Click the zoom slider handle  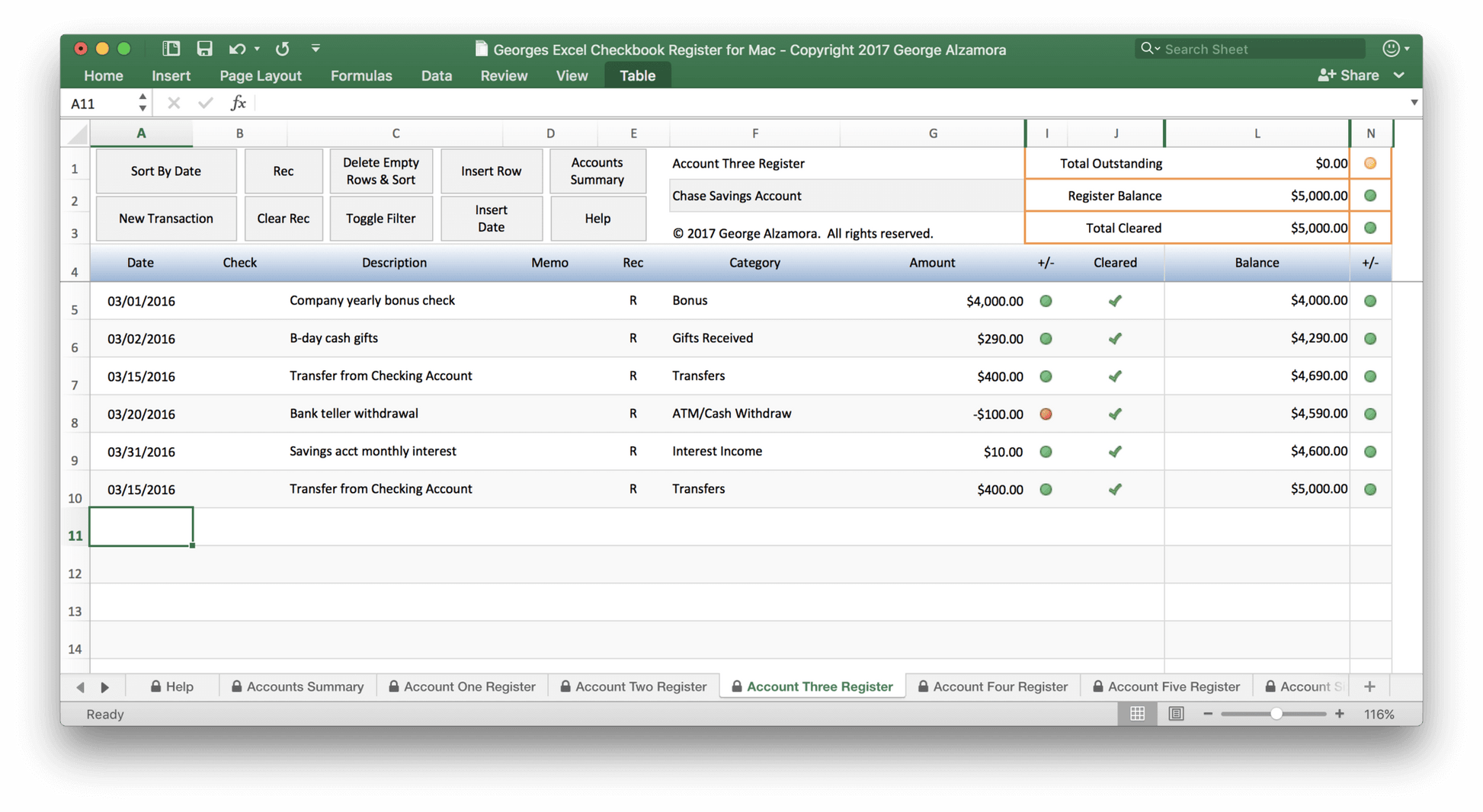pos(1275,714)
